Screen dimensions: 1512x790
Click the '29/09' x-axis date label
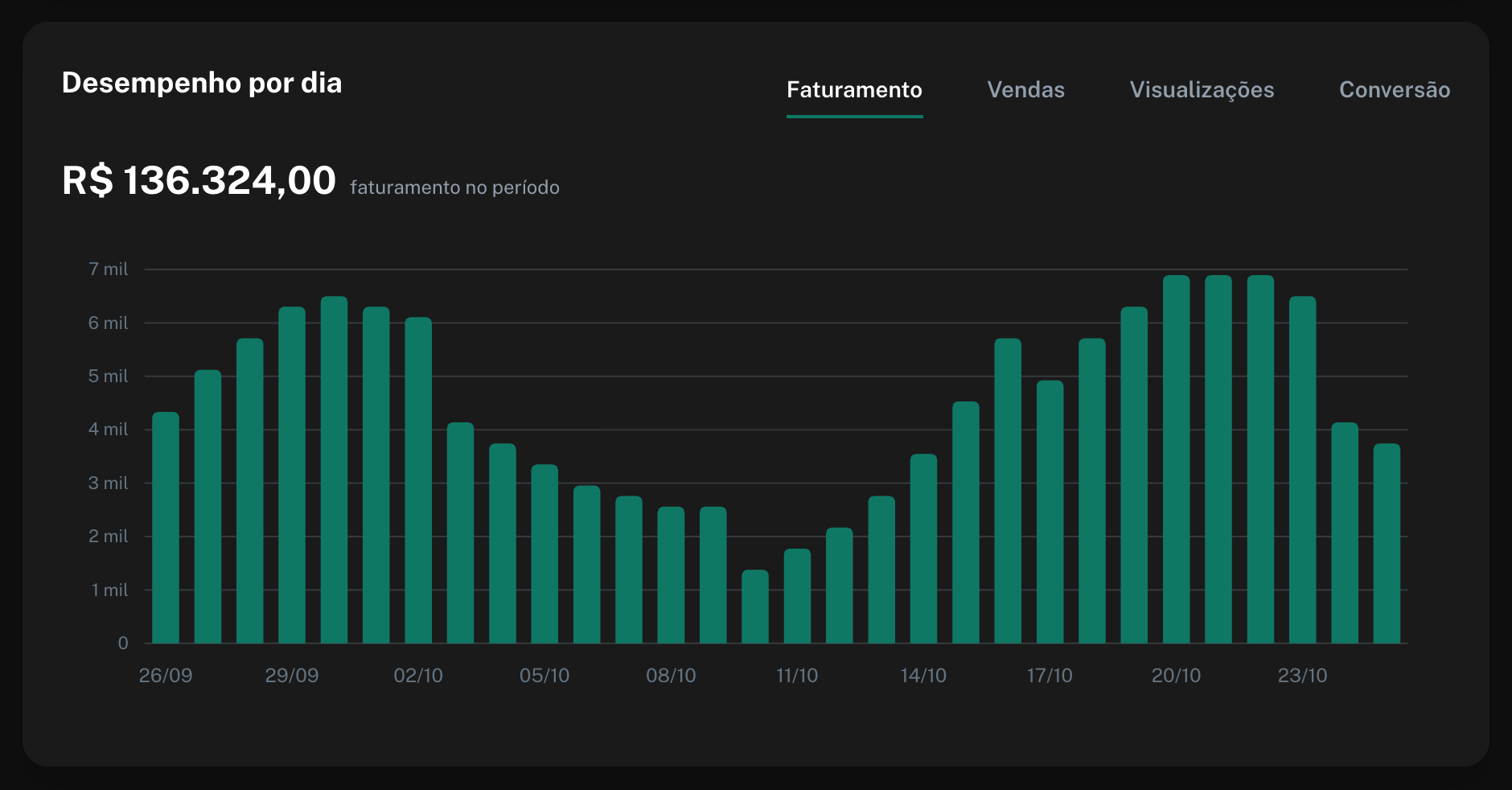click(x=292, y=676)
